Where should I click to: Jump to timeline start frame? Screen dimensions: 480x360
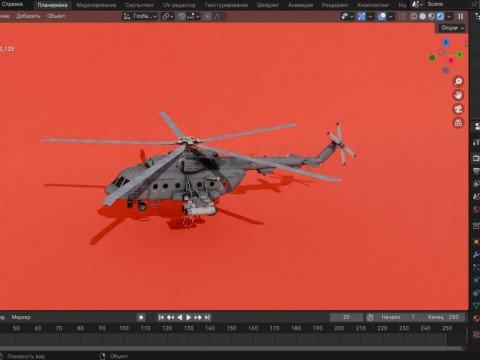click(x=161, y=317)
